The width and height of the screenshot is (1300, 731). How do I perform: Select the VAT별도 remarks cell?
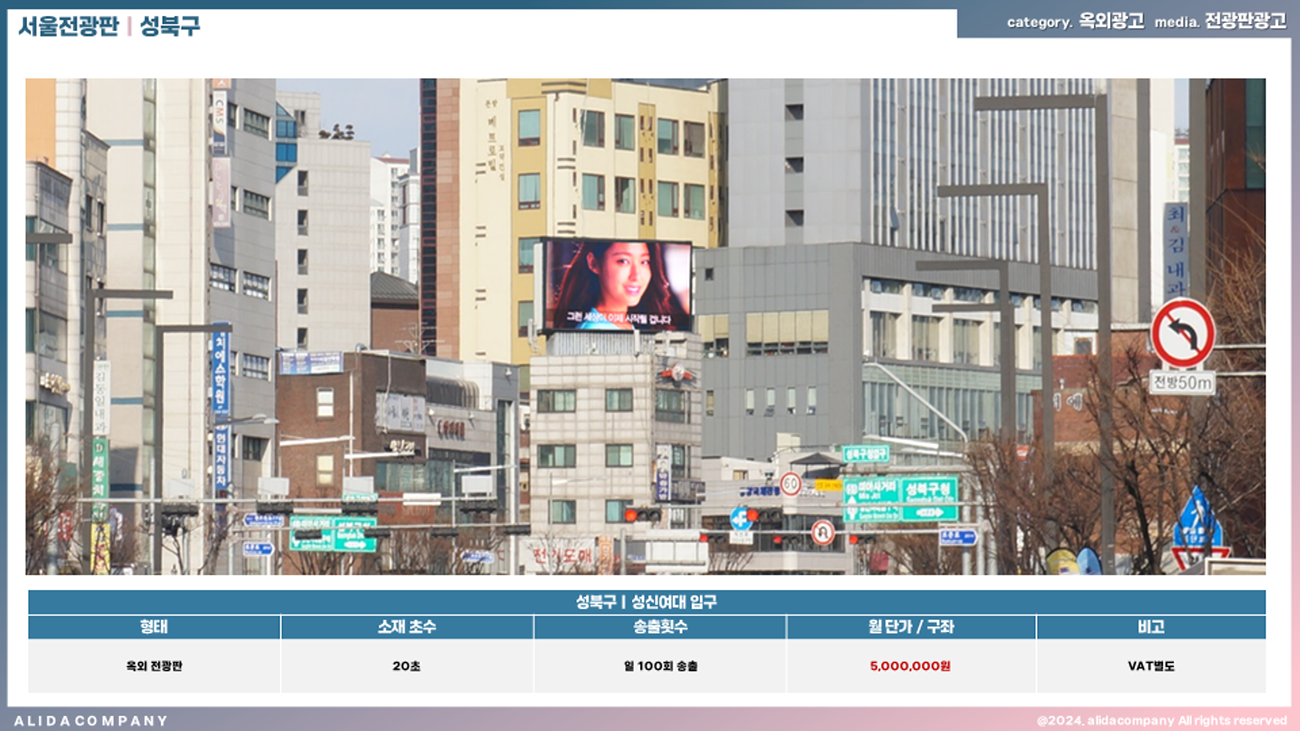[x=1150, y=665]
